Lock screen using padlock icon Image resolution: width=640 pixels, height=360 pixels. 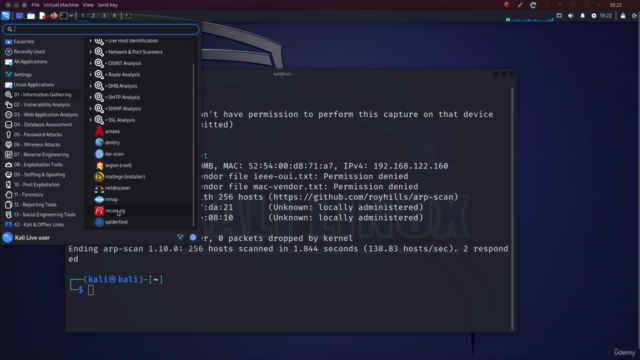[623, 16]
